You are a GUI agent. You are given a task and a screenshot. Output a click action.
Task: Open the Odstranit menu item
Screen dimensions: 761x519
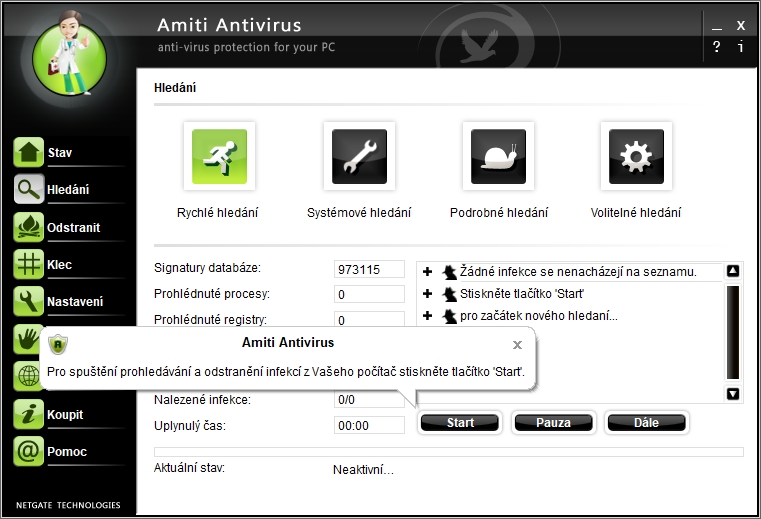pyautogui.click(x=73, y=227)
